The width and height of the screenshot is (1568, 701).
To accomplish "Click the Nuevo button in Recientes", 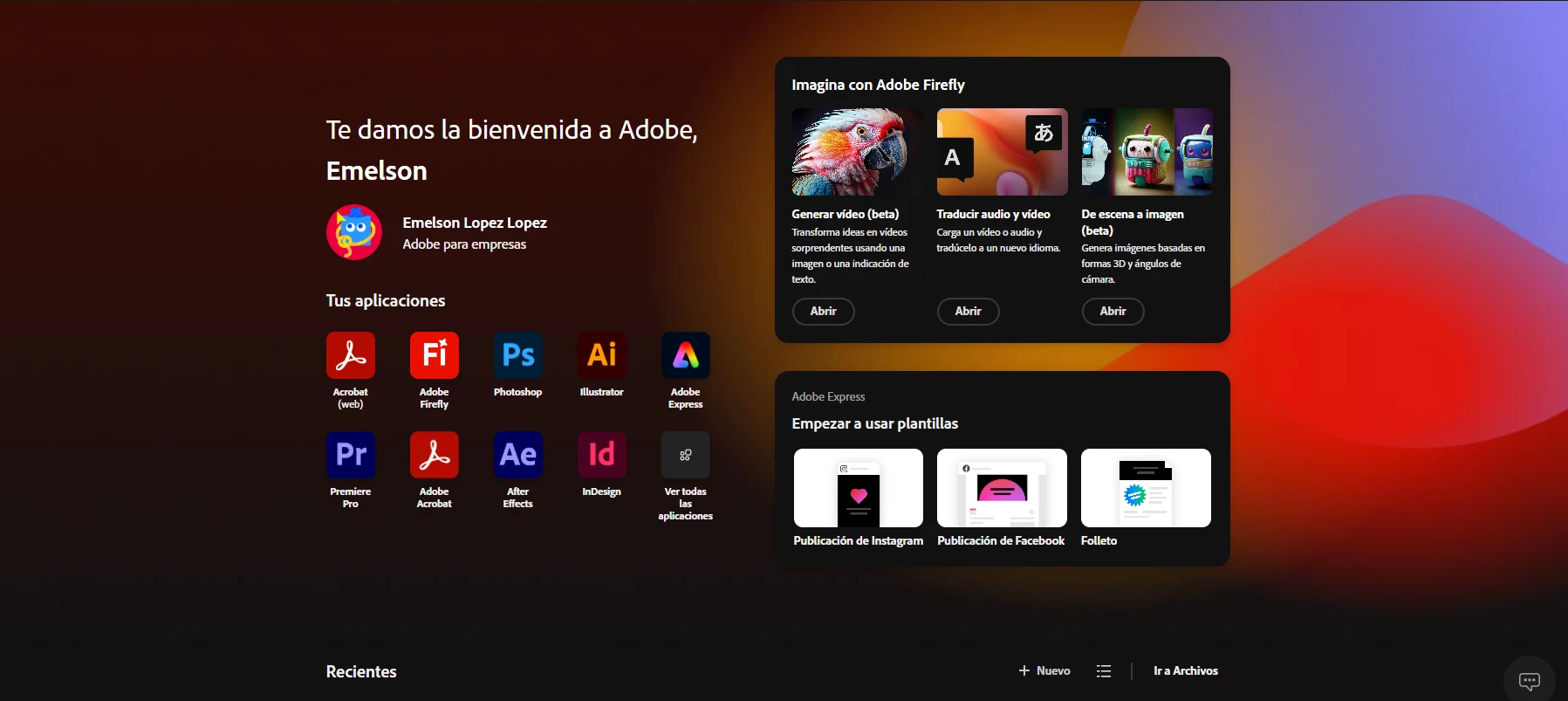I will pos(1044,671).
